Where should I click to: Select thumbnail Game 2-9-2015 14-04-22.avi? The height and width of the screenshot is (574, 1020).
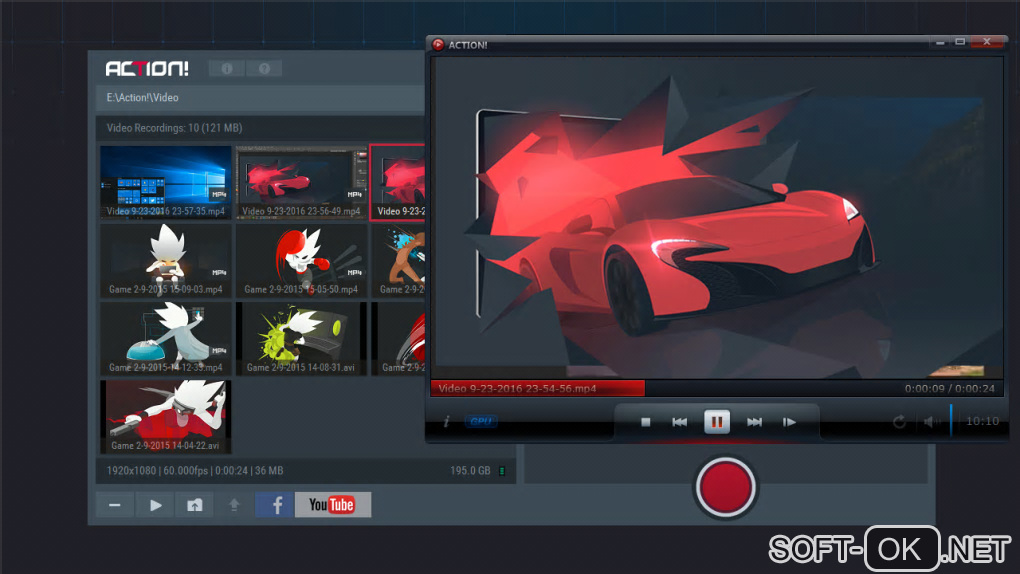click(166, 417)
